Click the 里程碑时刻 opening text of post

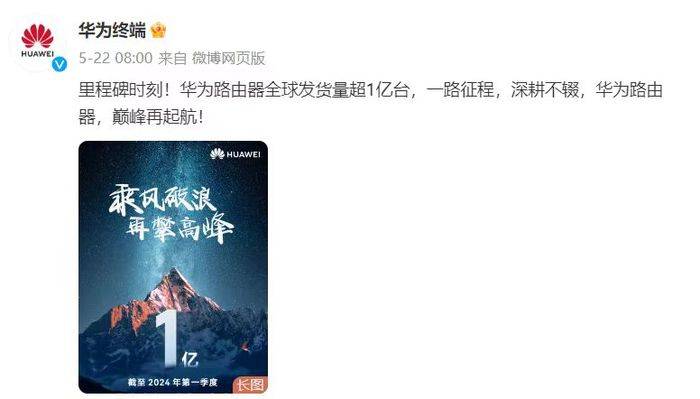coord(121,90)
